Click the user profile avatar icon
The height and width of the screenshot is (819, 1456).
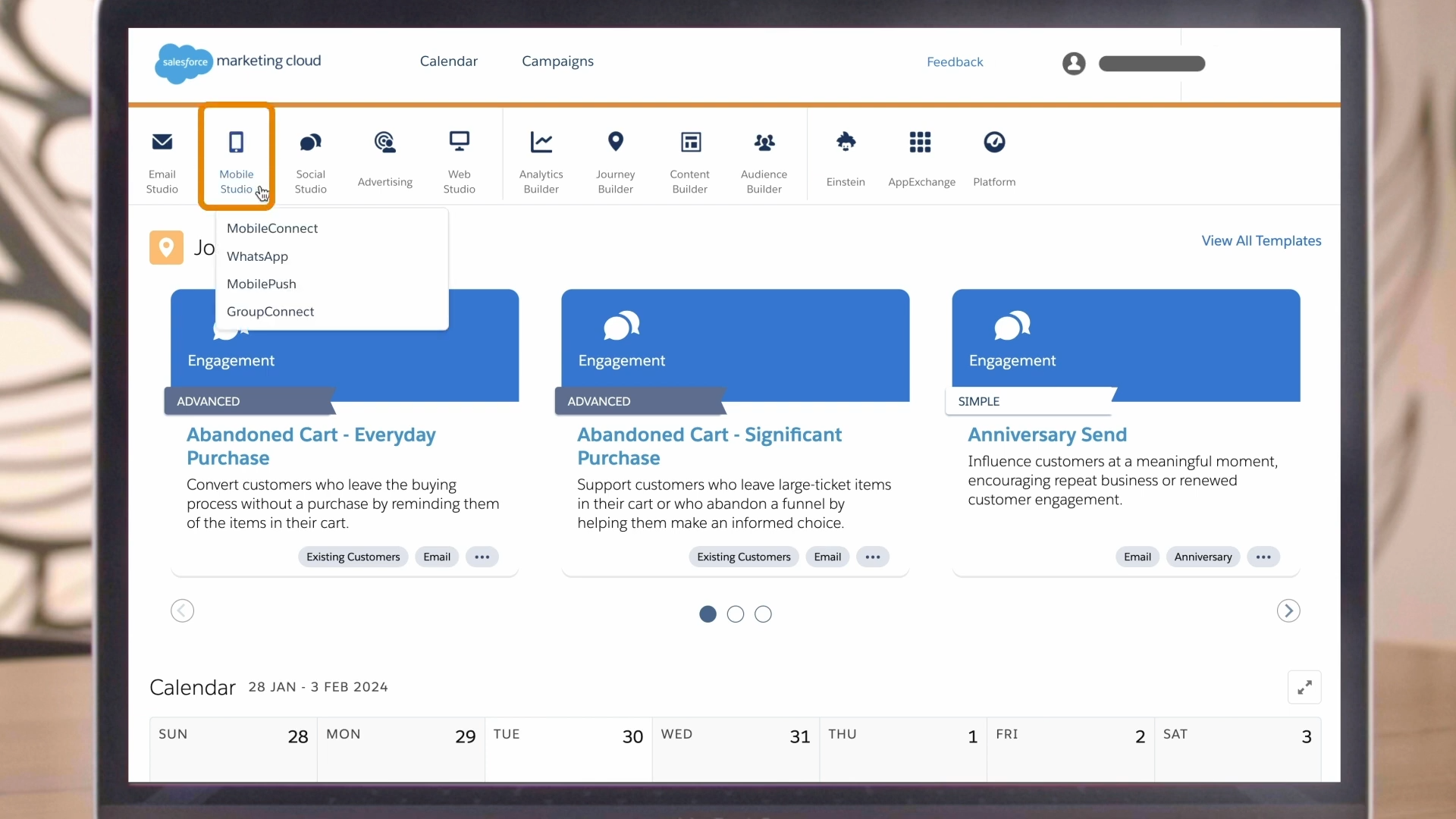coord(1074,64)
